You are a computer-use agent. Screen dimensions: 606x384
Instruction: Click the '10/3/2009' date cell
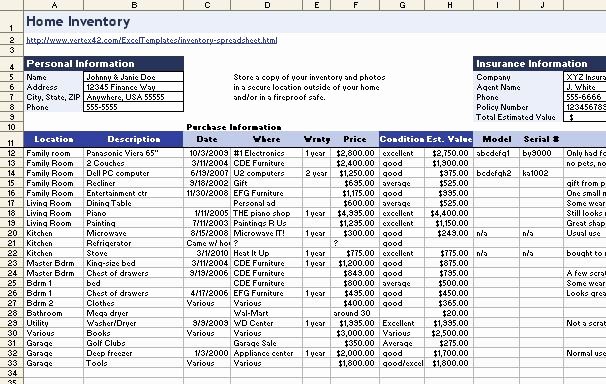pyautogui.click(x=207, y=153)
